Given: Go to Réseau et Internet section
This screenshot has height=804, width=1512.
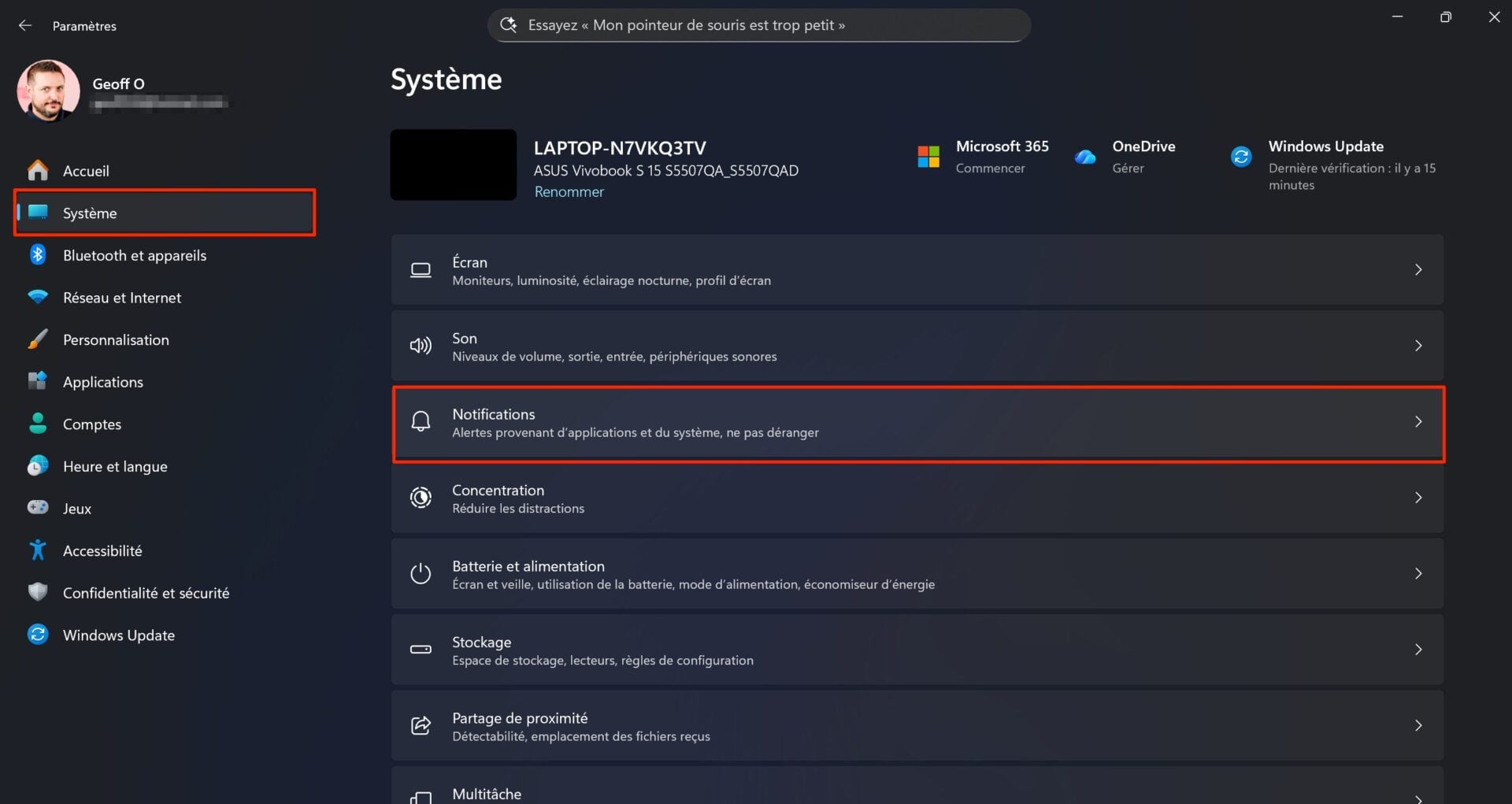Looking at the screenshot, I should click(x=165, y=297).
